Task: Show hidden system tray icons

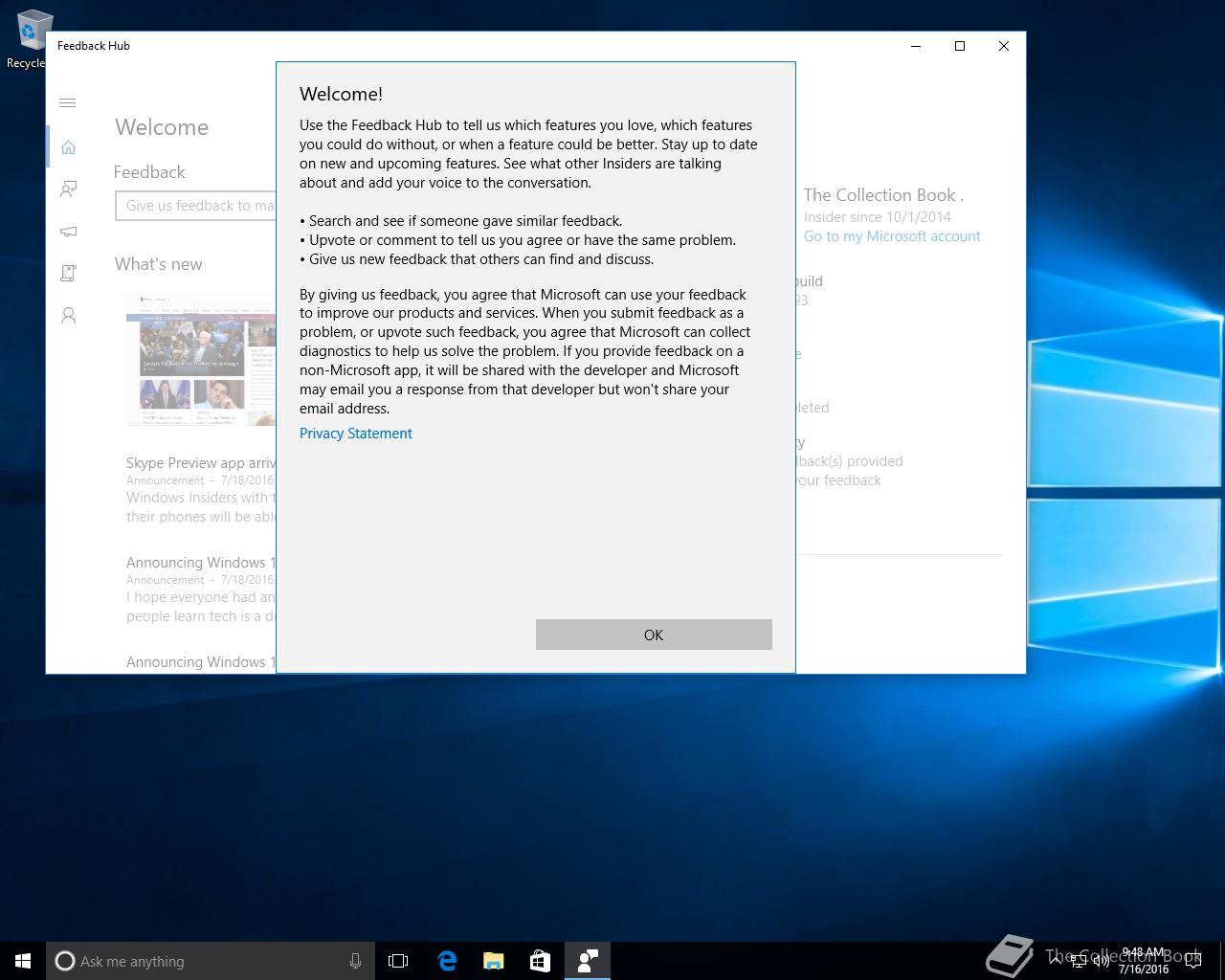Action: (x=1056, y=961)
